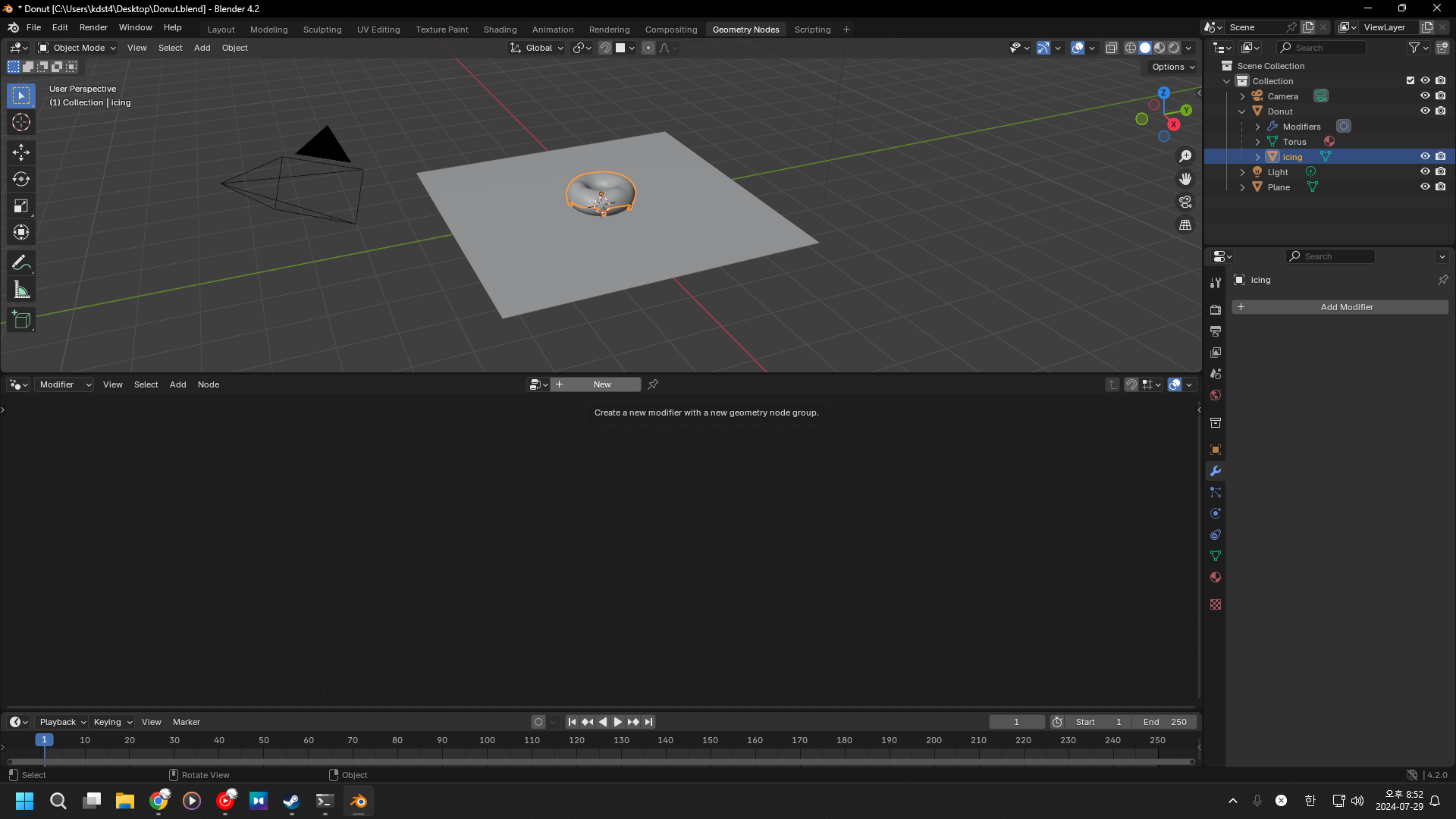Open the Material properties tab
The height and width of the screenshot is (819, 1456).
[x=1216, y=577]
